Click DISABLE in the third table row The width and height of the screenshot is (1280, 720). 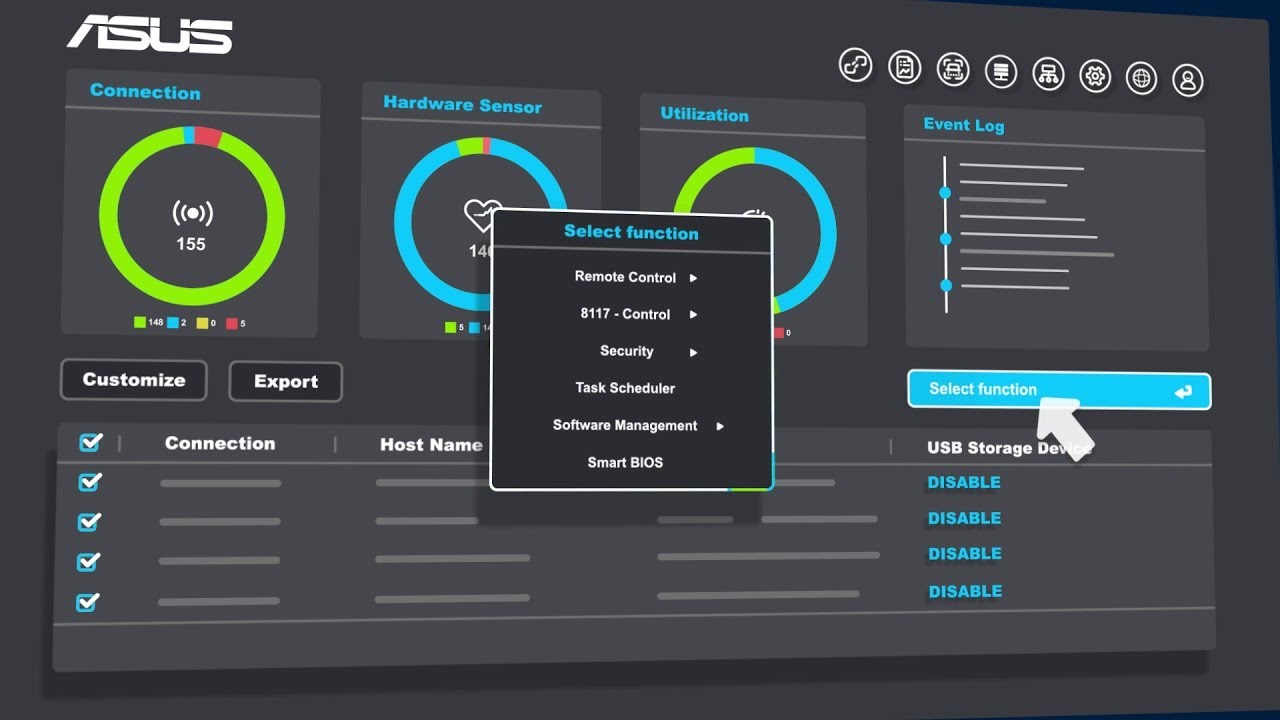pyautogui.click(x=965, y=554)
